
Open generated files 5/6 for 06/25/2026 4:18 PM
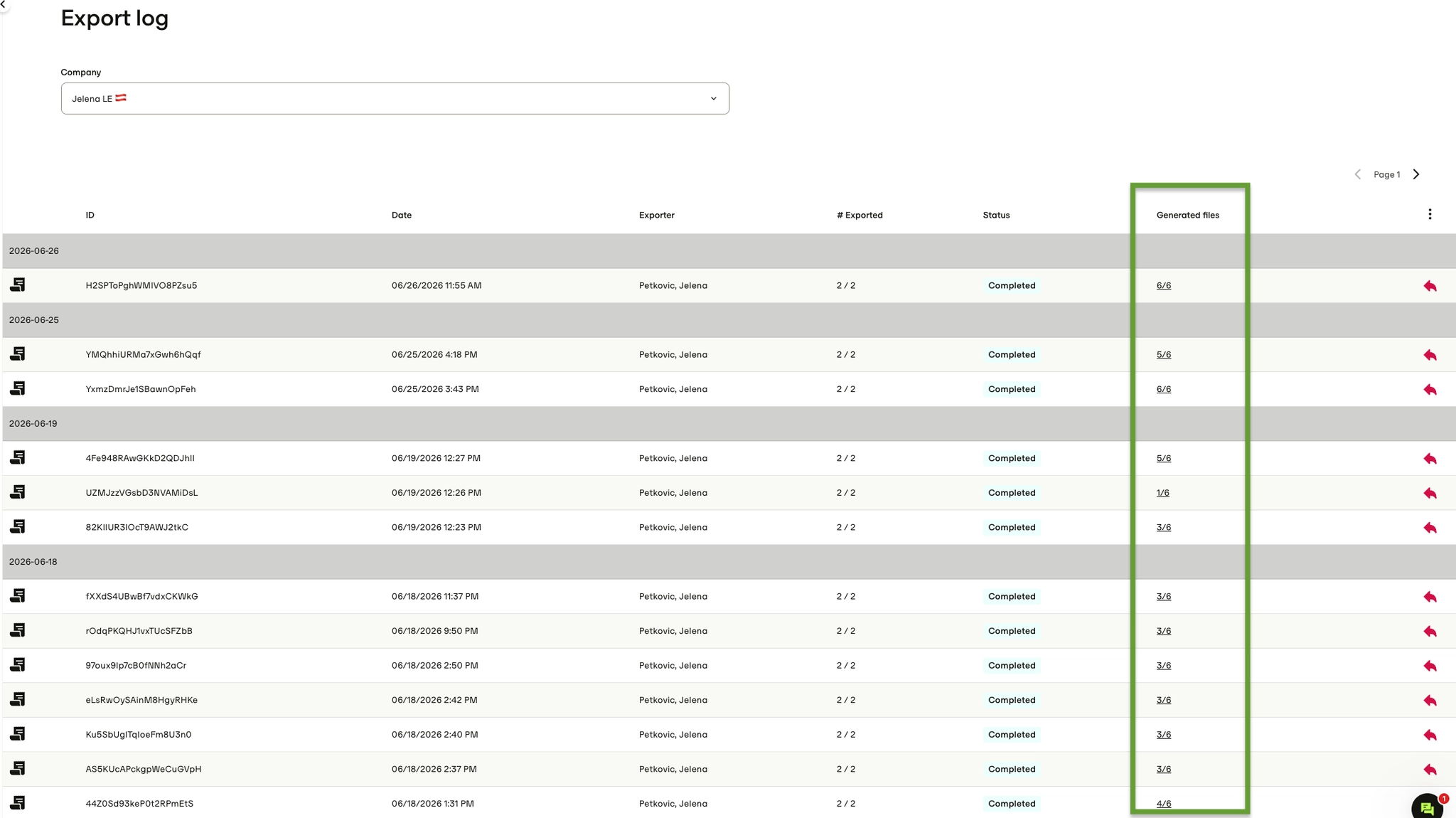[1164, 354]
